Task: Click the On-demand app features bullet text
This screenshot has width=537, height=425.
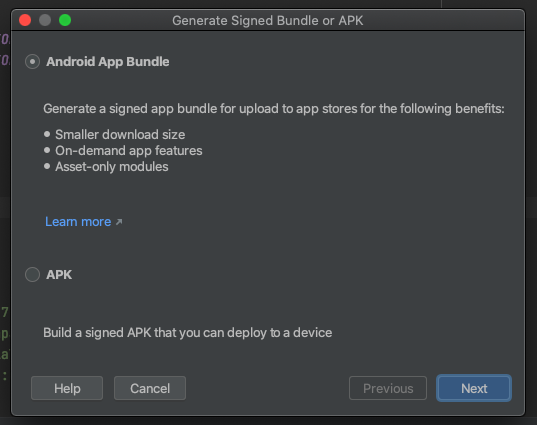Action: click(128, 151)
